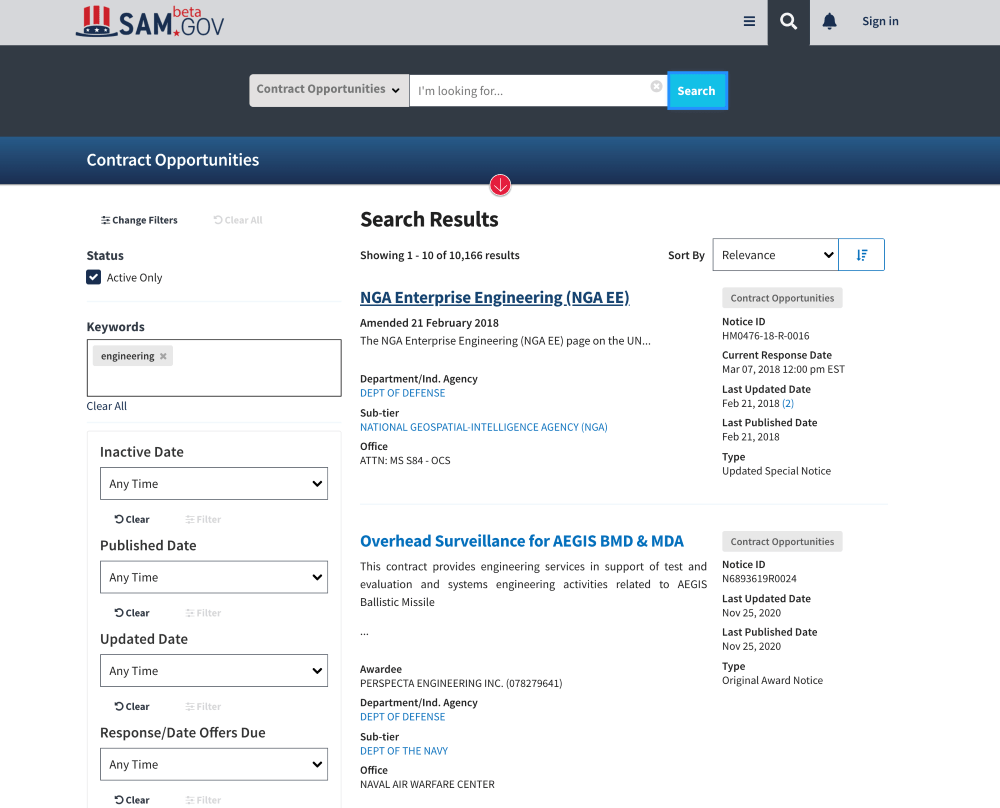Click Filter under Inactive Date

[x=203, y=519]
